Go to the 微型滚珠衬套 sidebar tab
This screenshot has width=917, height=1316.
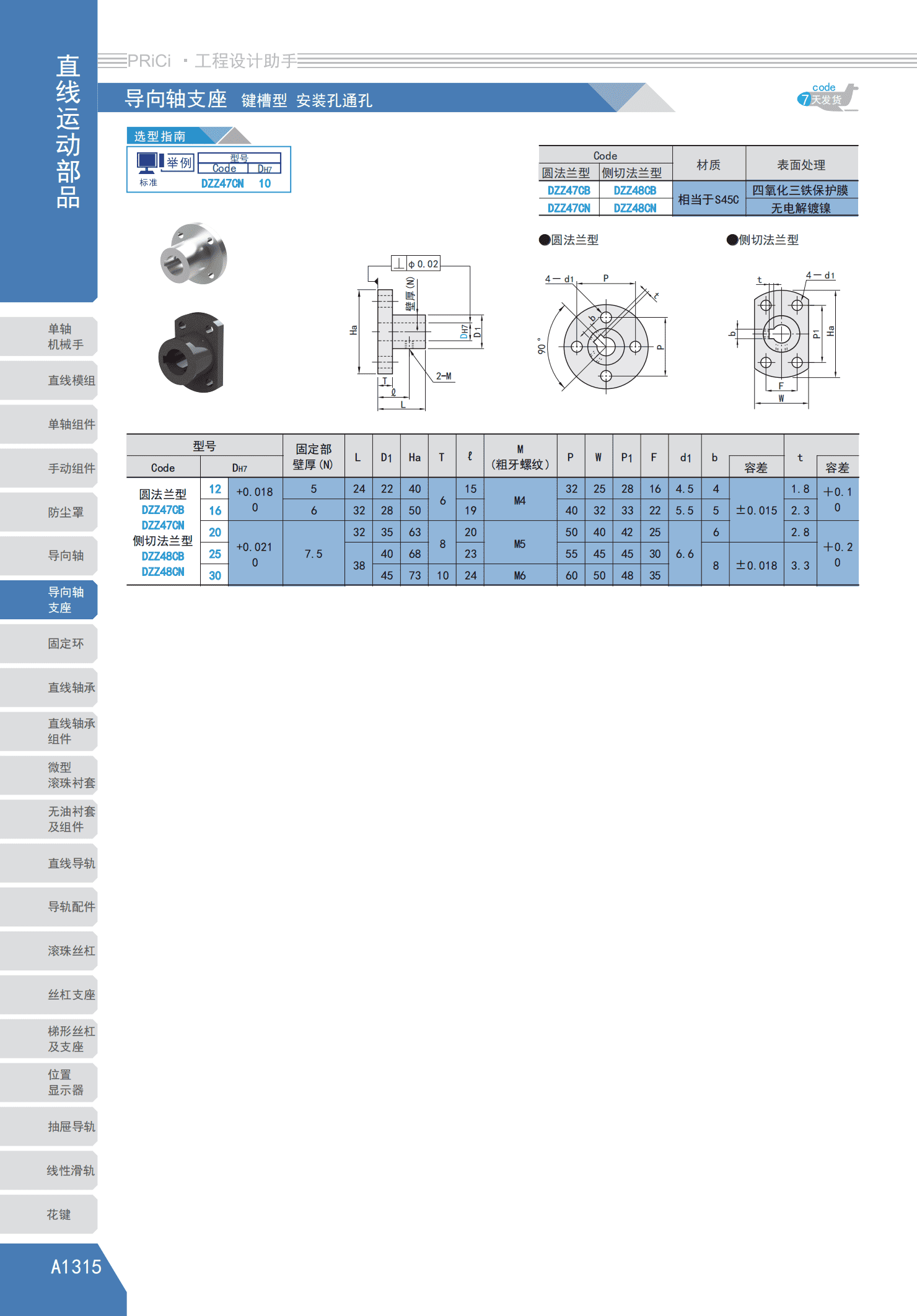49,775
